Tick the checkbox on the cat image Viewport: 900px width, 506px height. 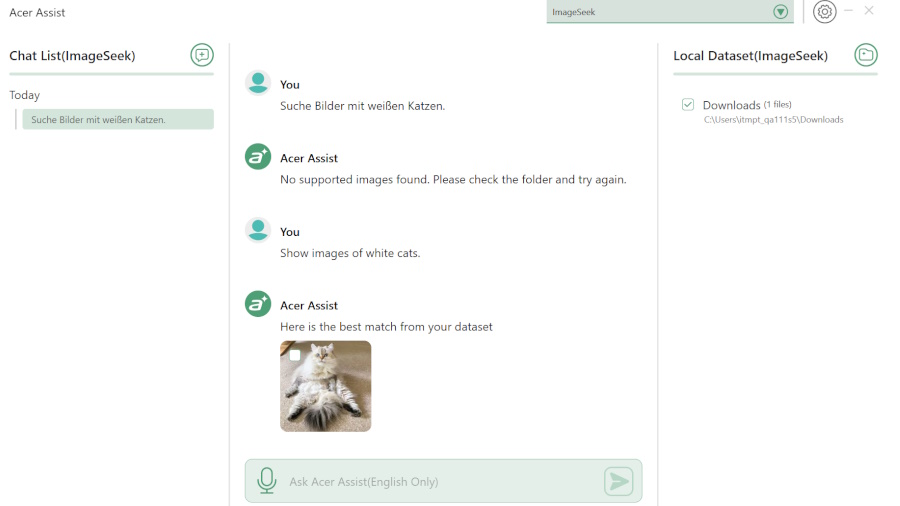click(x=295, y=355)
